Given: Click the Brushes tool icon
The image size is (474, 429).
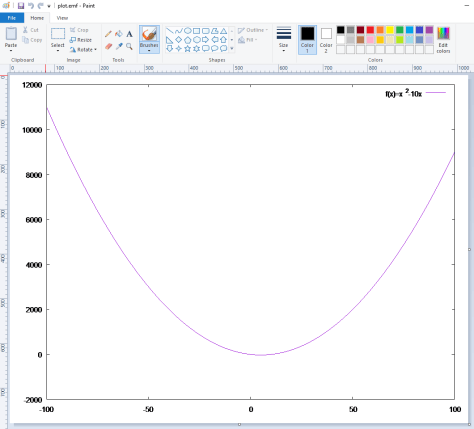Looking at the screenshot, I should [x=149, y=34].
